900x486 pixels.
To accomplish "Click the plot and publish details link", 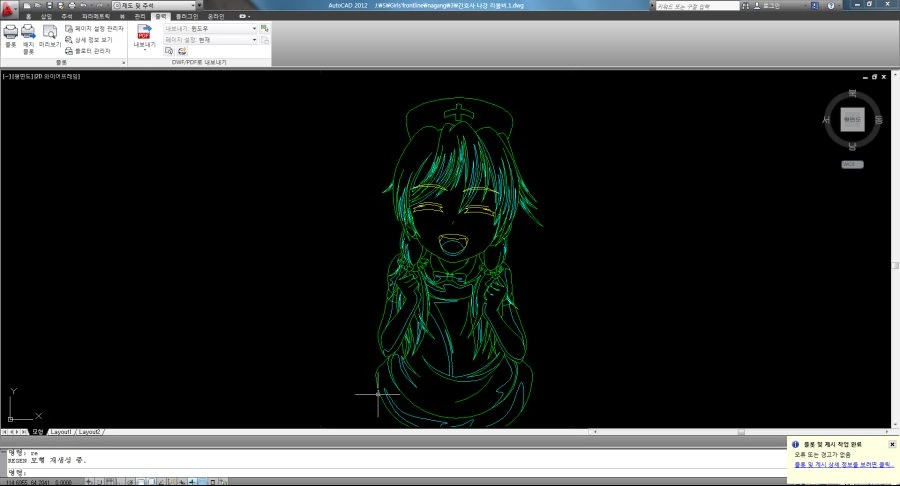I will click(x=844, y=465).
